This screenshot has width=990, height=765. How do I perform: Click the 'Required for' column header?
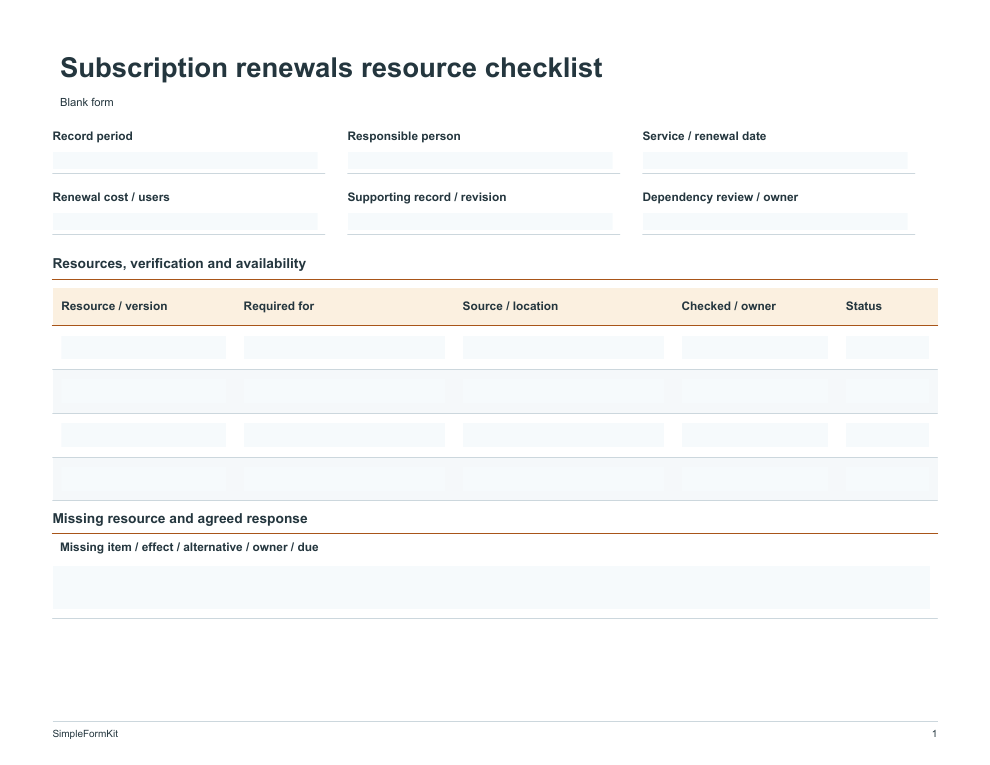278,306
